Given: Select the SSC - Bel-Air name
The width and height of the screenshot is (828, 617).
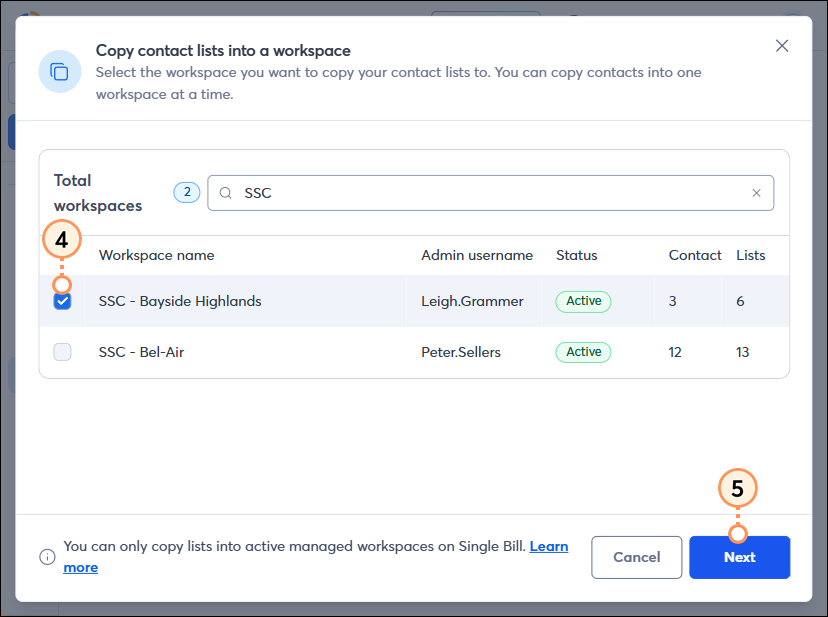Looking at the screenshot, I should (x=142, y=352).
